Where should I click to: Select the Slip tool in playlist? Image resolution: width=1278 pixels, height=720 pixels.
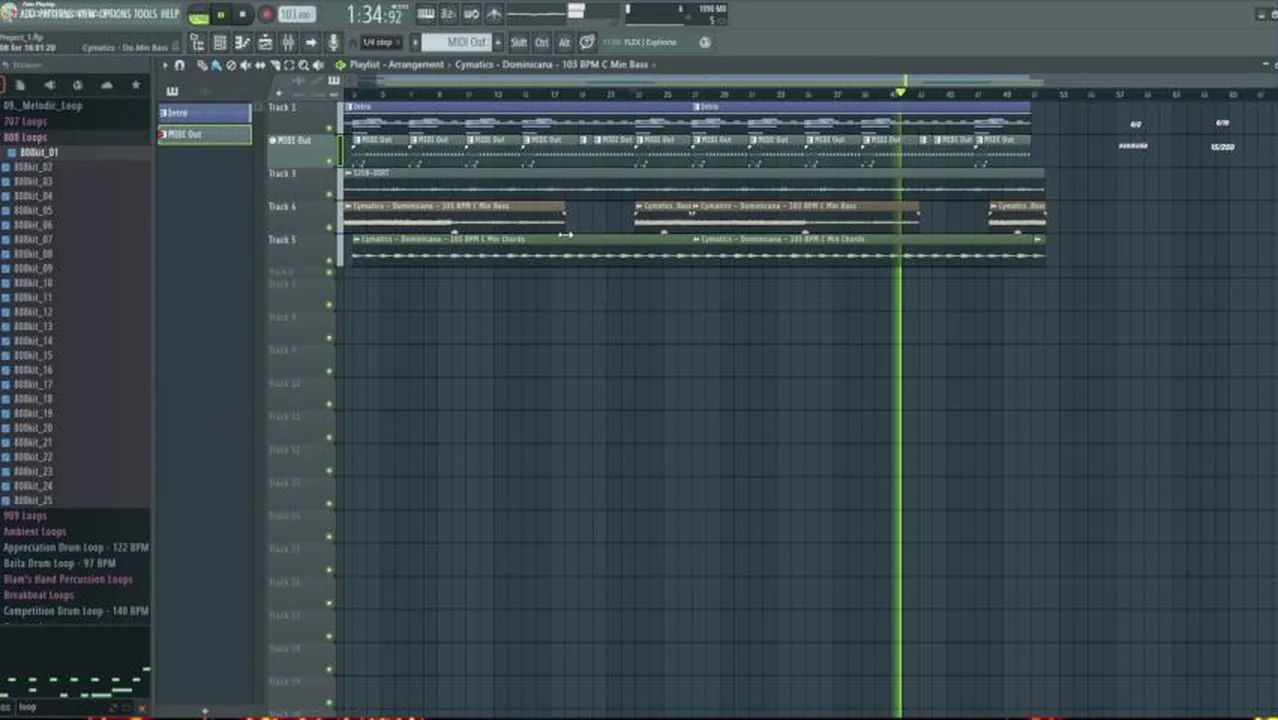coord(261,65)
